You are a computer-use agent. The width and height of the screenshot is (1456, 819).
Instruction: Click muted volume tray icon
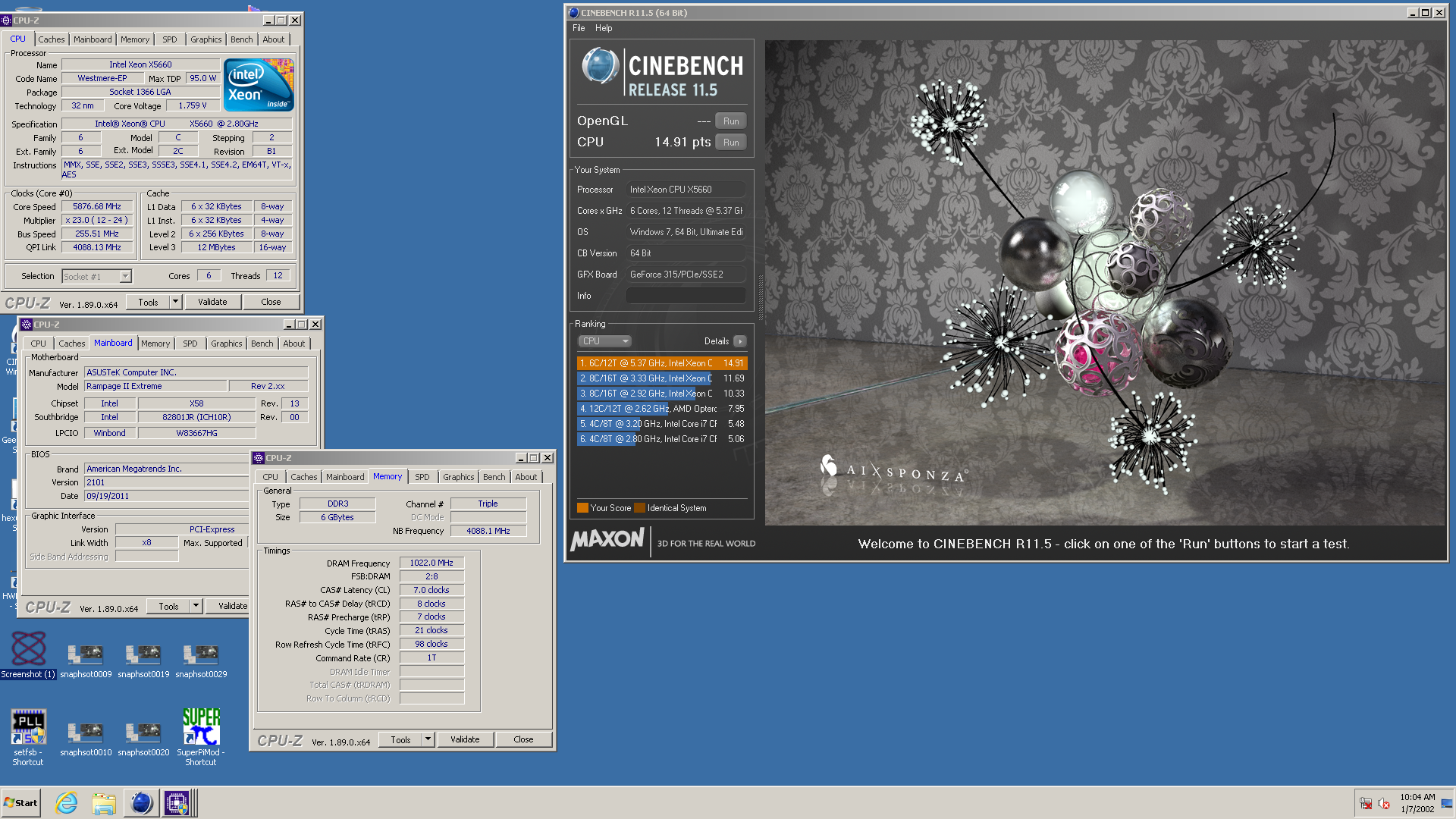coord(1383,804)
